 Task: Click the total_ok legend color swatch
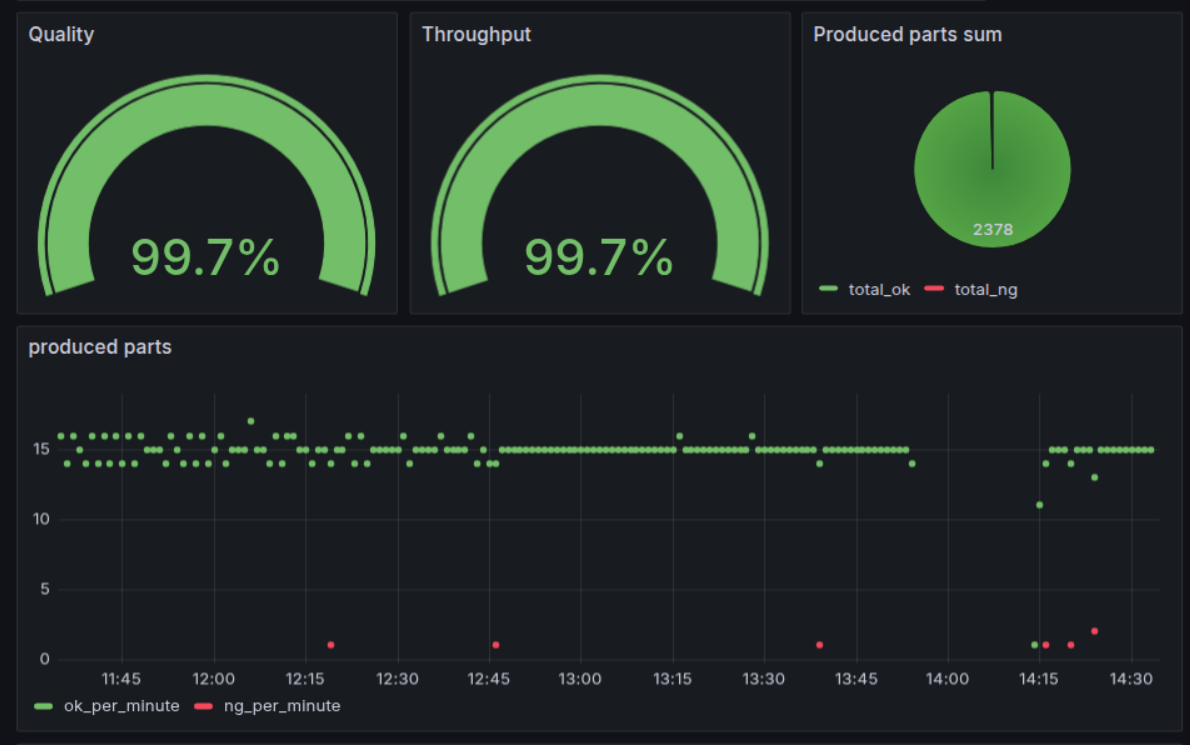click(x=828, y=289)
